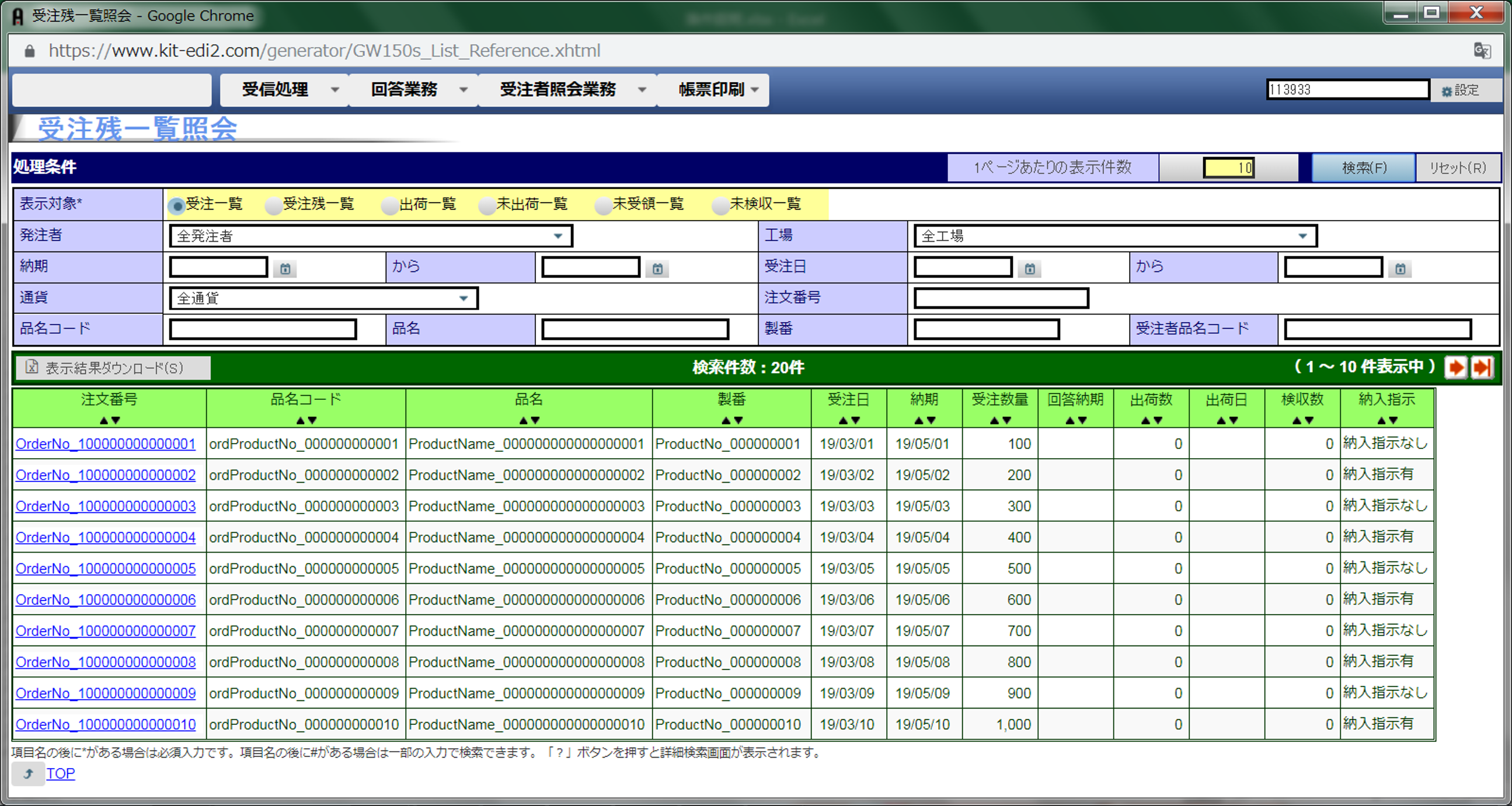Screen dimensions: 1512x806
Task: Open order OrderNo_100000000000001 link
Action: pyautogui.click(x=105, y=444)
